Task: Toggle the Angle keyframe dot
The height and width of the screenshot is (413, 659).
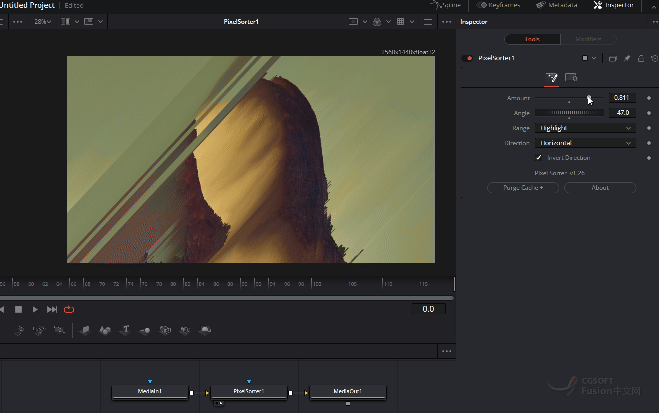Action: point(649,113)
